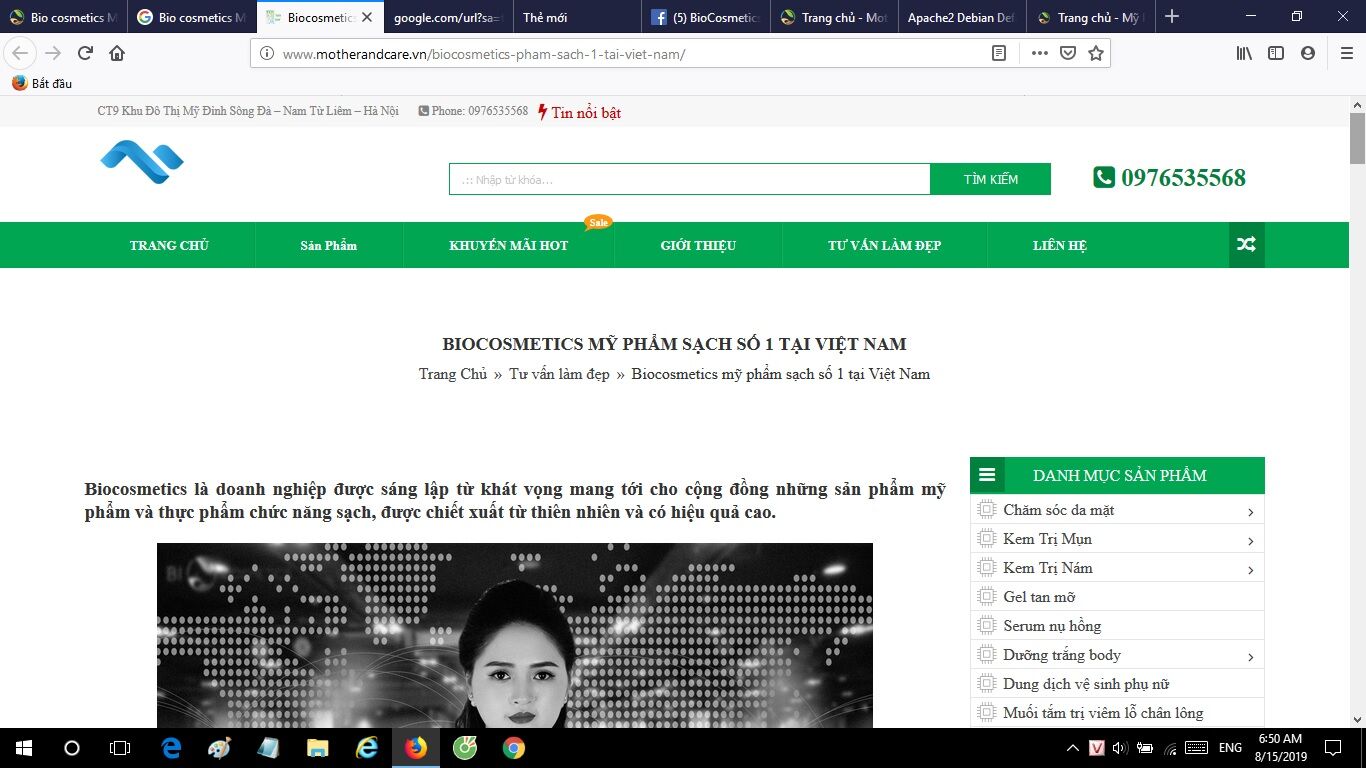Bookmark this page with the star
The width and height of the screenshot is (1366, 768).
point(1096,54)
